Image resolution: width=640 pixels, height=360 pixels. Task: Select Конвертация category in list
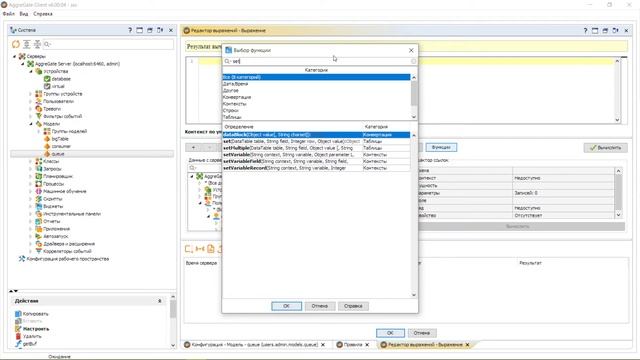click(316, 97)
